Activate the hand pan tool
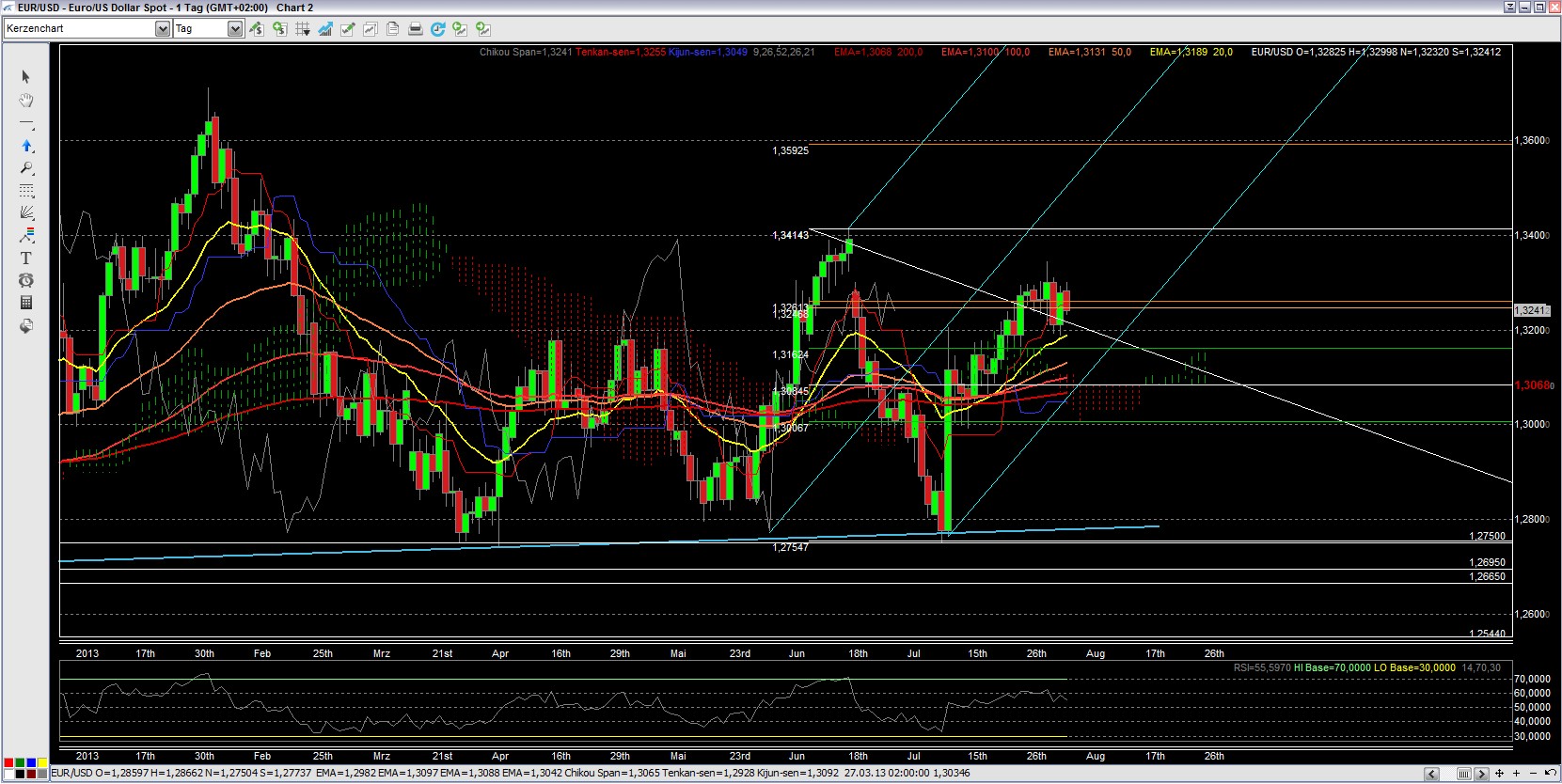 [x=26, y=100]
